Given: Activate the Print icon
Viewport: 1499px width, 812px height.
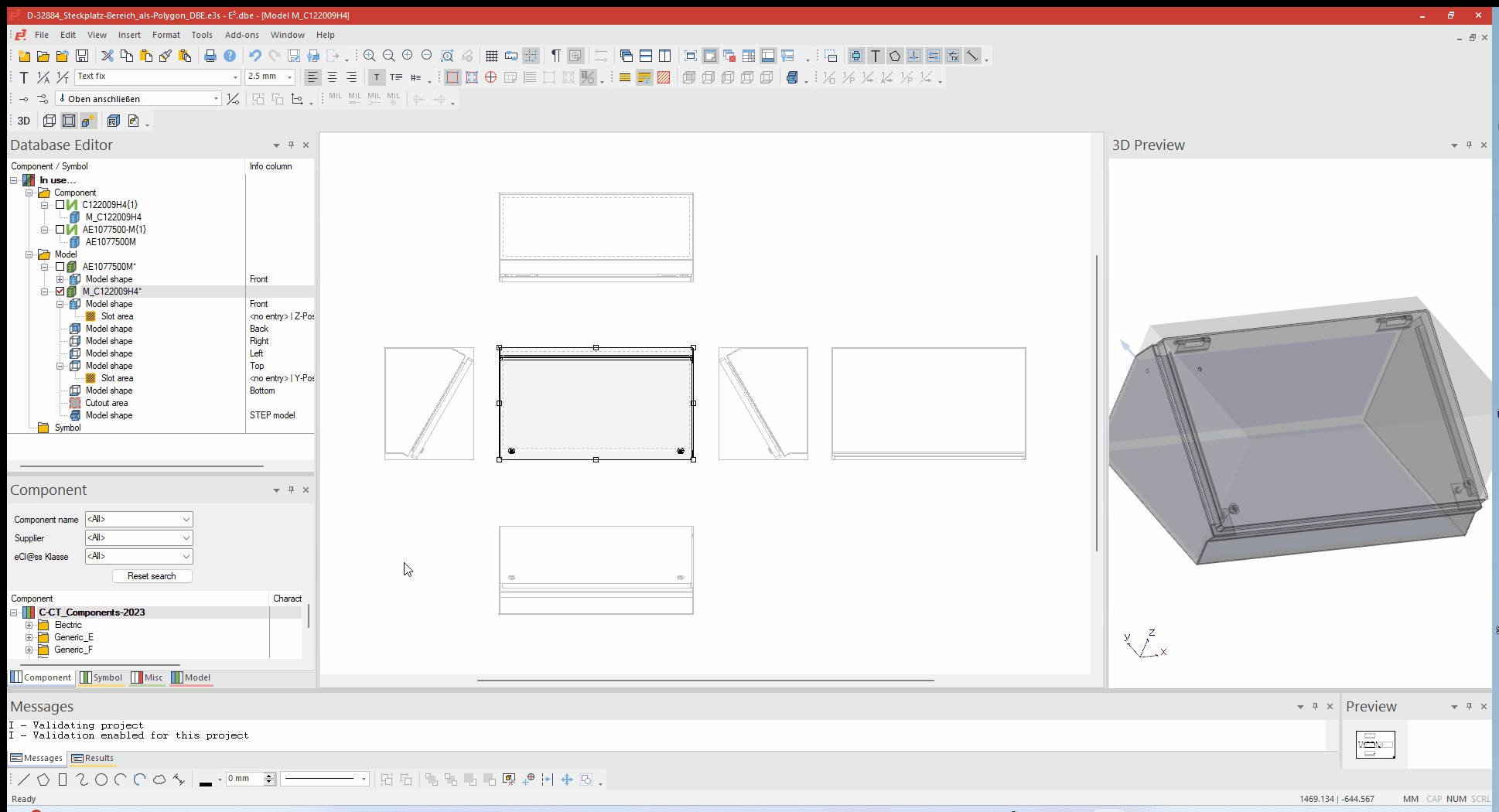Looking at the screenshot, I should tap(210, 56).
